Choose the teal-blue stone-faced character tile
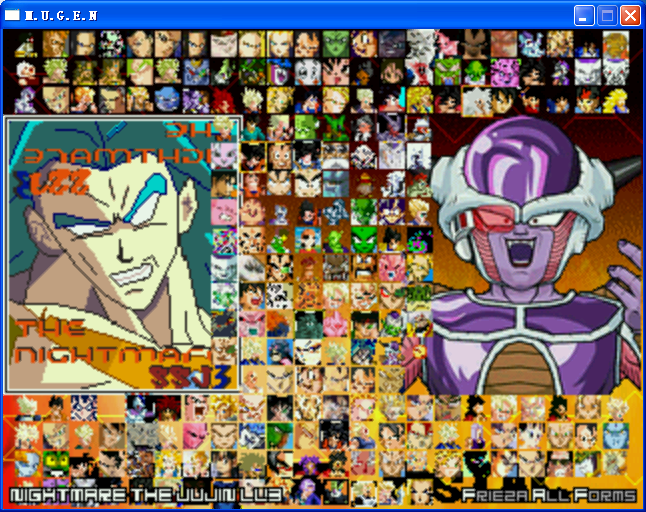This screenshot has width=646, height=512. click(335, 184)
